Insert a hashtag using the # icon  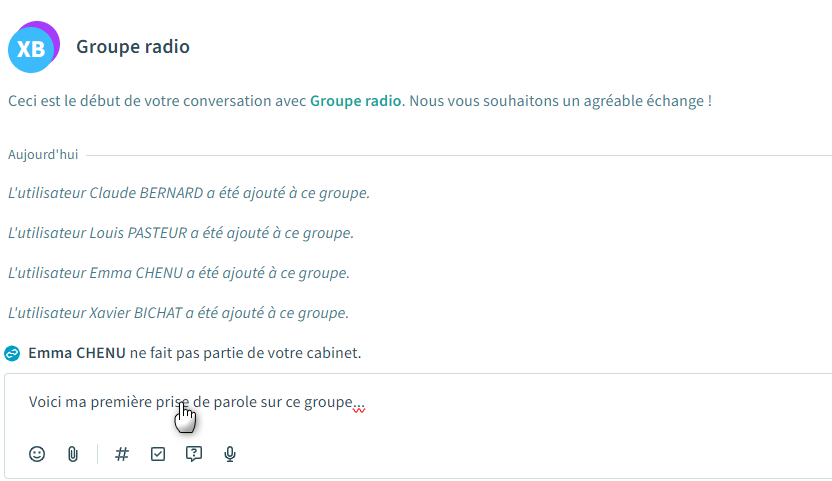pos(122,454)
